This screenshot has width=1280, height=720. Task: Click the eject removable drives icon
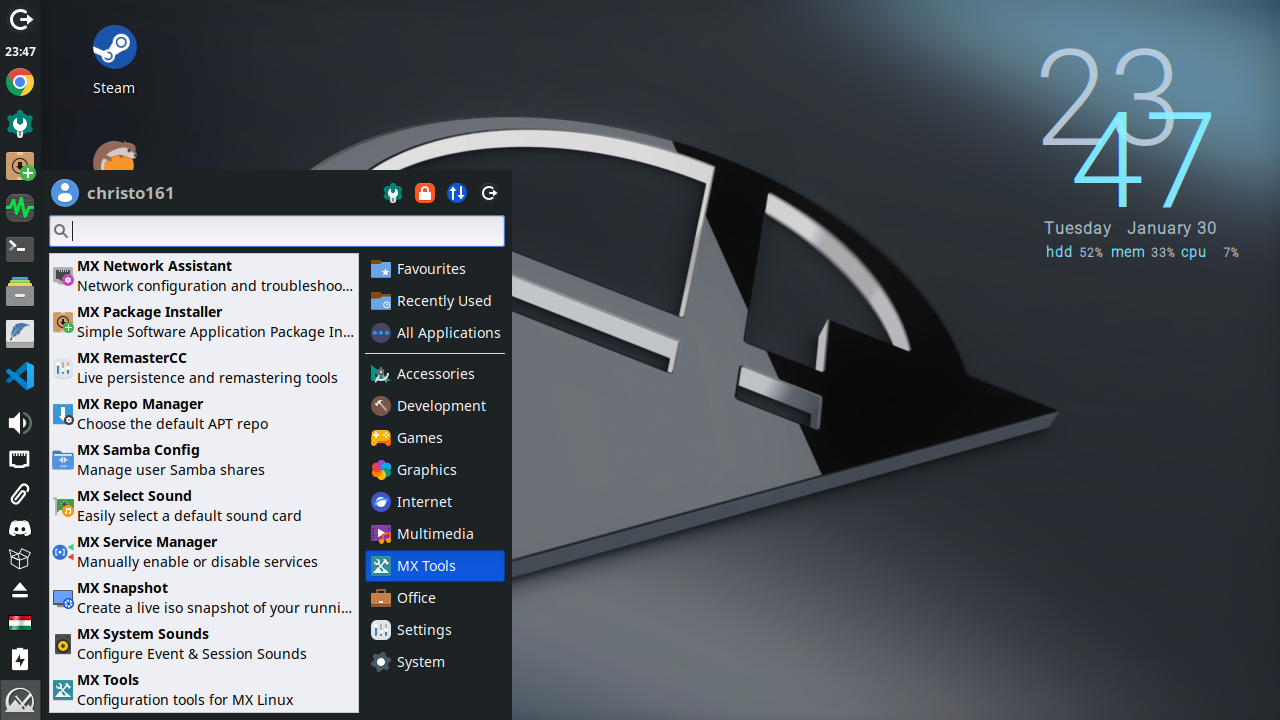[20, 590]
